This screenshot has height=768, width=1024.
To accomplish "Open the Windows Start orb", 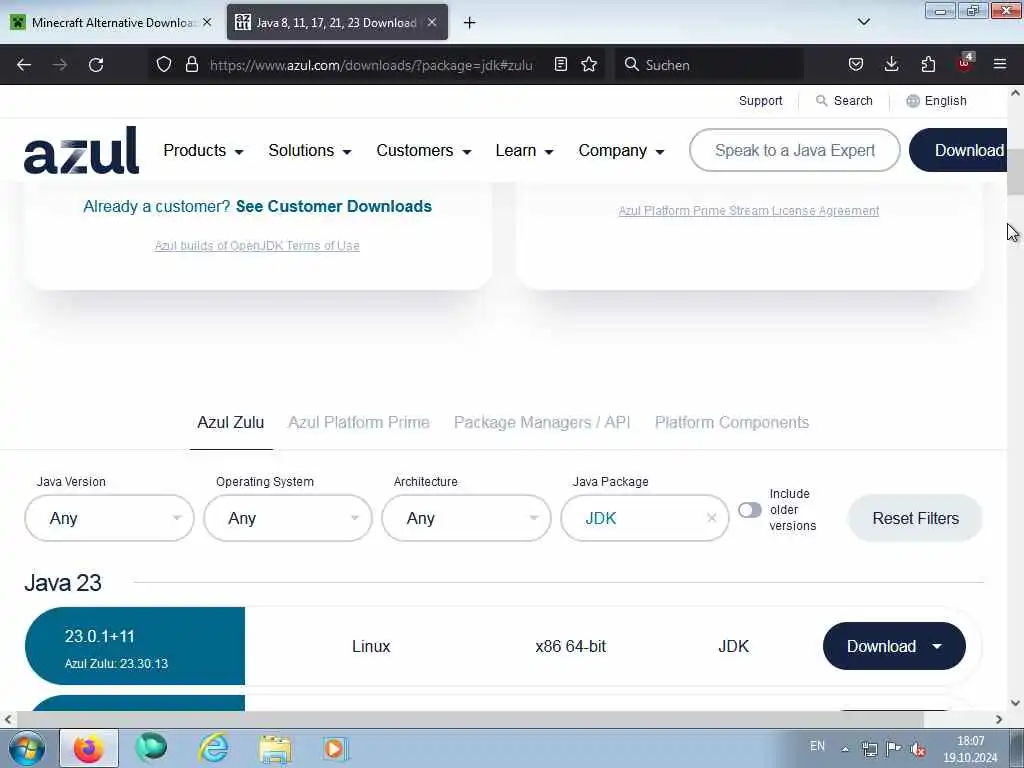I will pyautogui.click(x=27, y=748).
